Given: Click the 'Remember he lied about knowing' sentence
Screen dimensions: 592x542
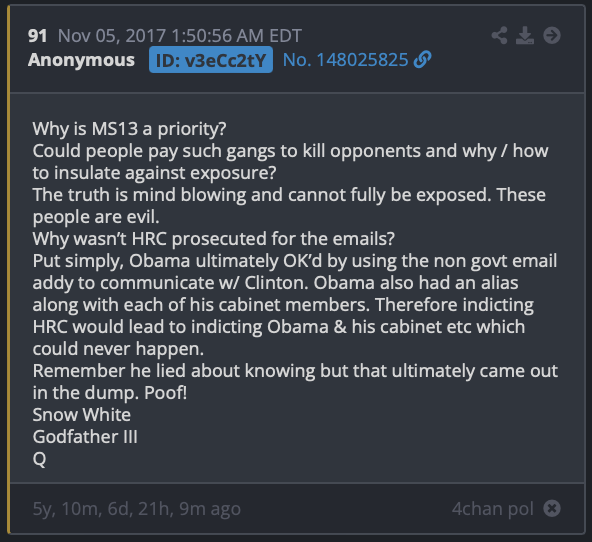Looking at the screenshot, I should [x=295, y=382].
